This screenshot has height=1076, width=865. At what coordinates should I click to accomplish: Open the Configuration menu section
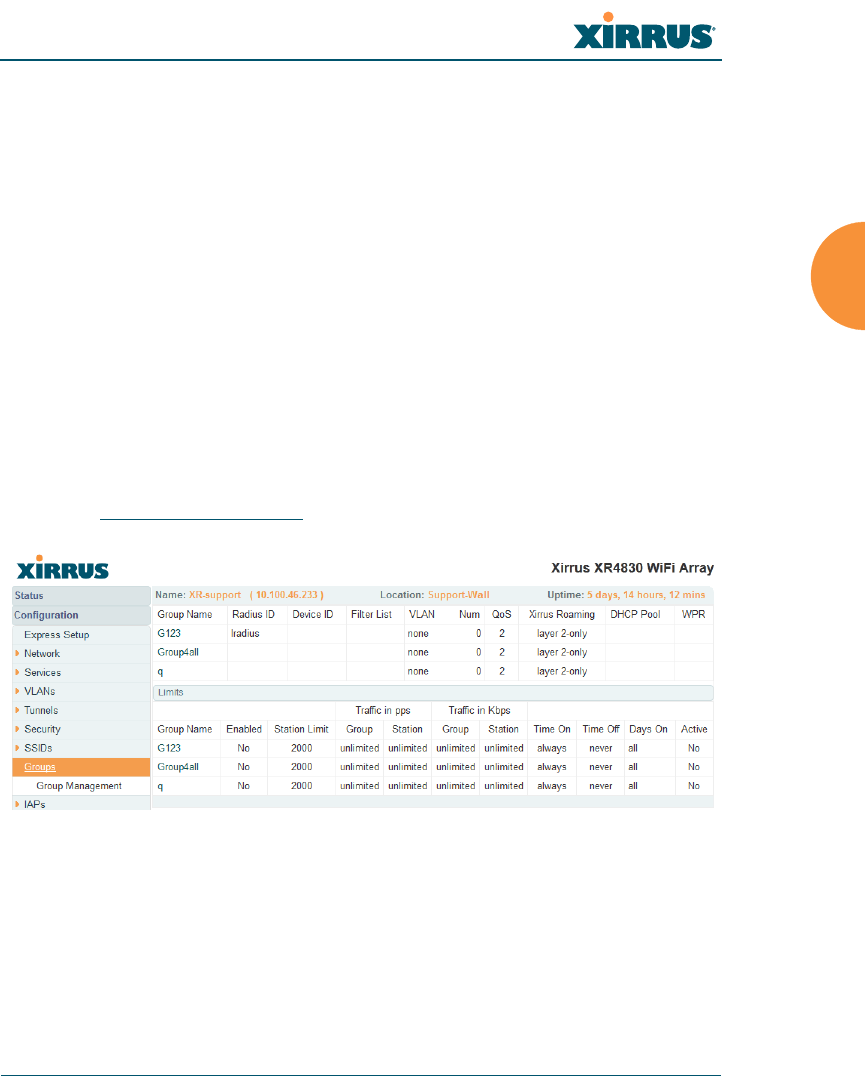[81, 615]
